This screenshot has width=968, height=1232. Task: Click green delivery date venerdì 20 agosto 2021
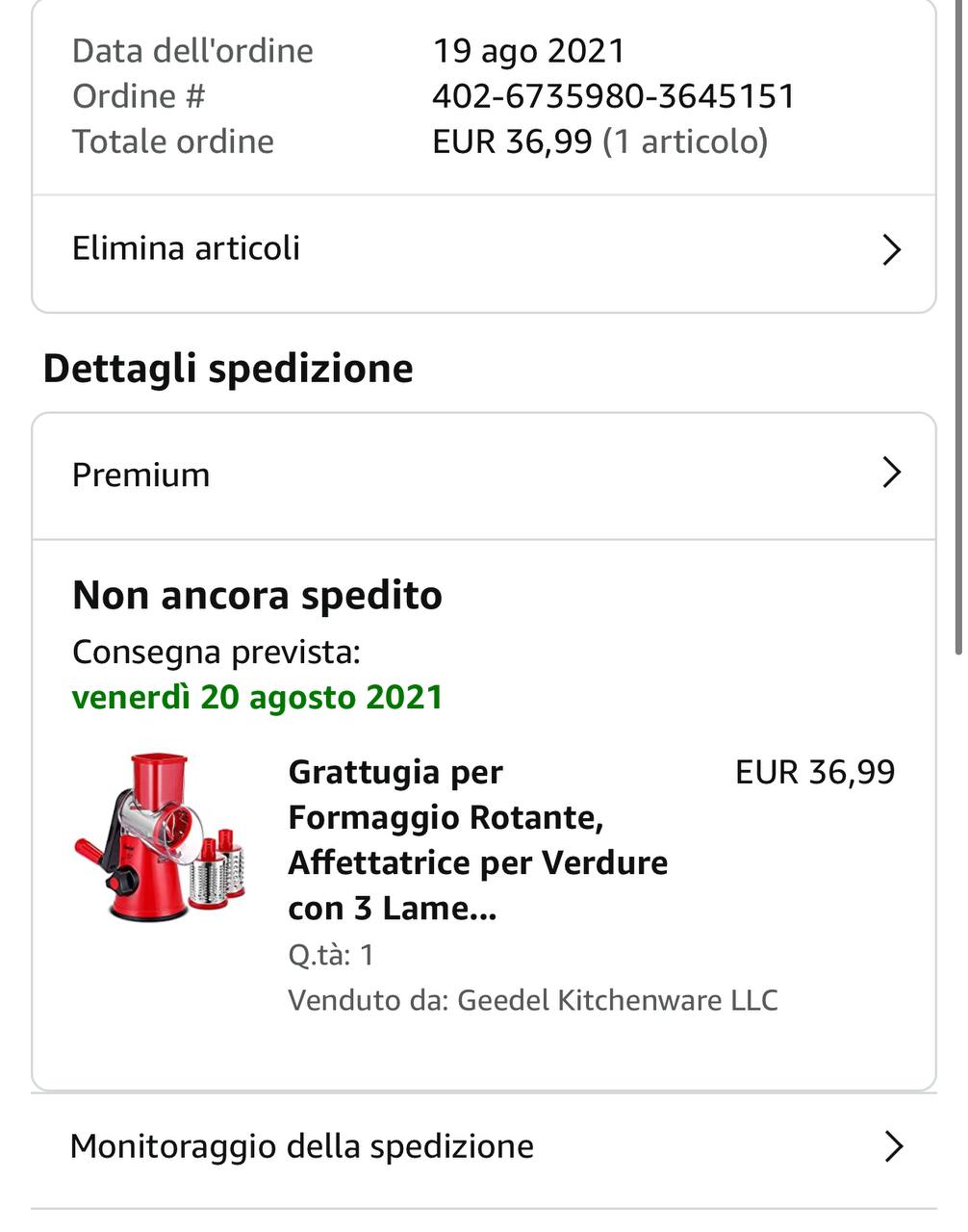tap(257, 697)
